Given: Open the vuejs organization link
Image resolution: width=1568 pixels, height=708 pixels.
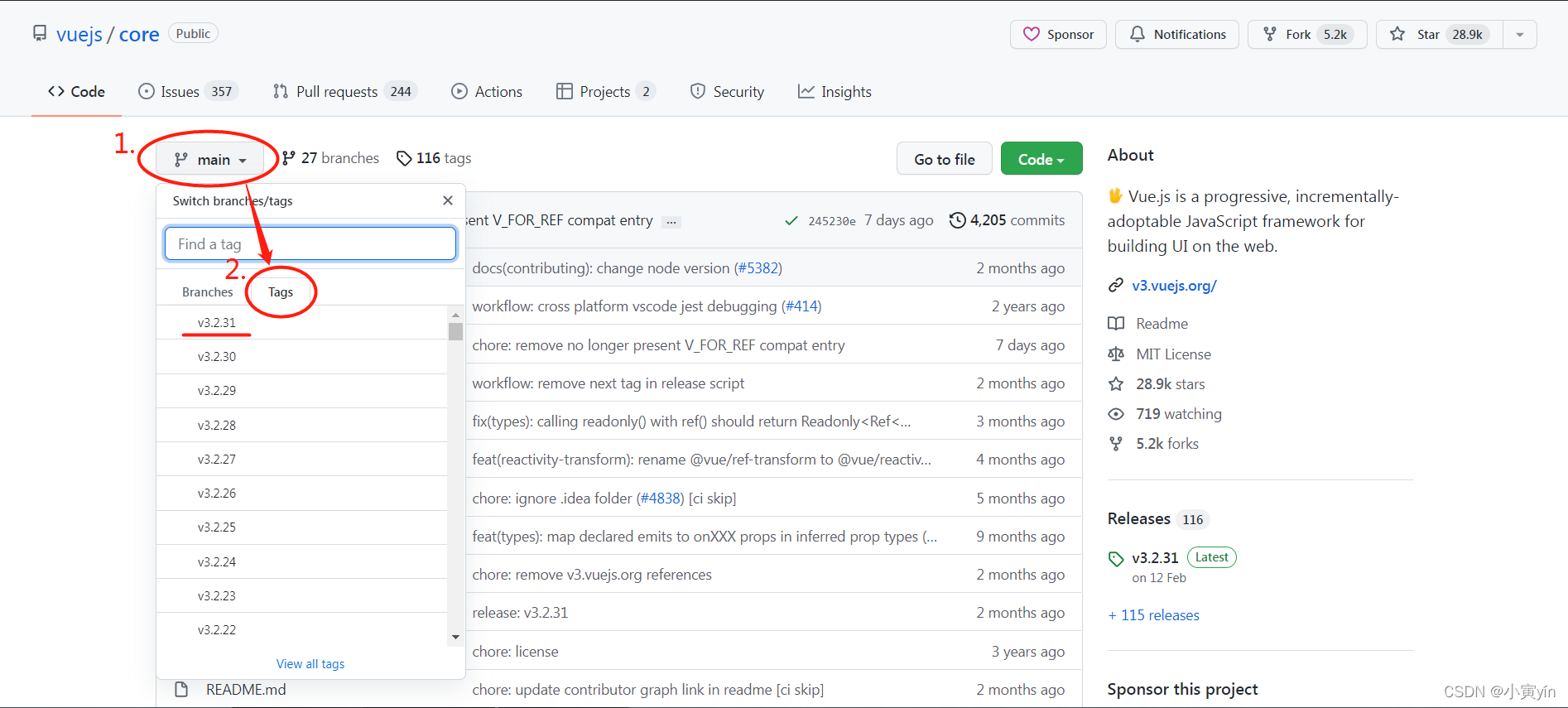Looking at the screenshot, I should coord(79,35).
